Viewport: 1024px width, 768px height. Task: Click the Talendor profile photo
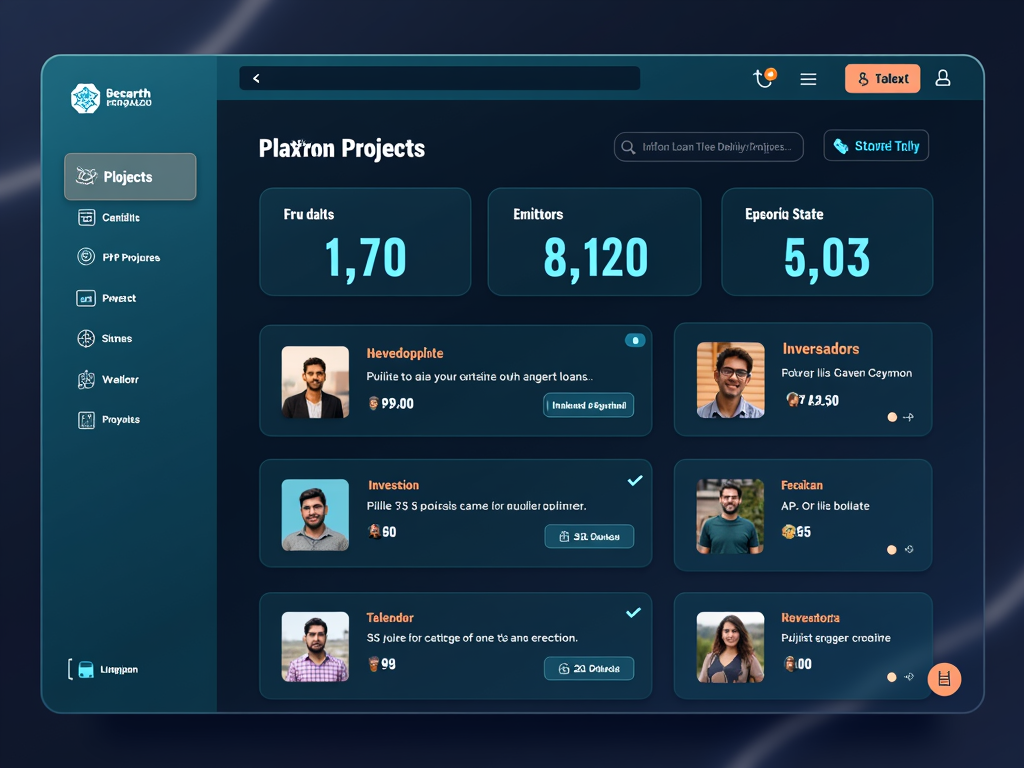[x=315, y=647]
